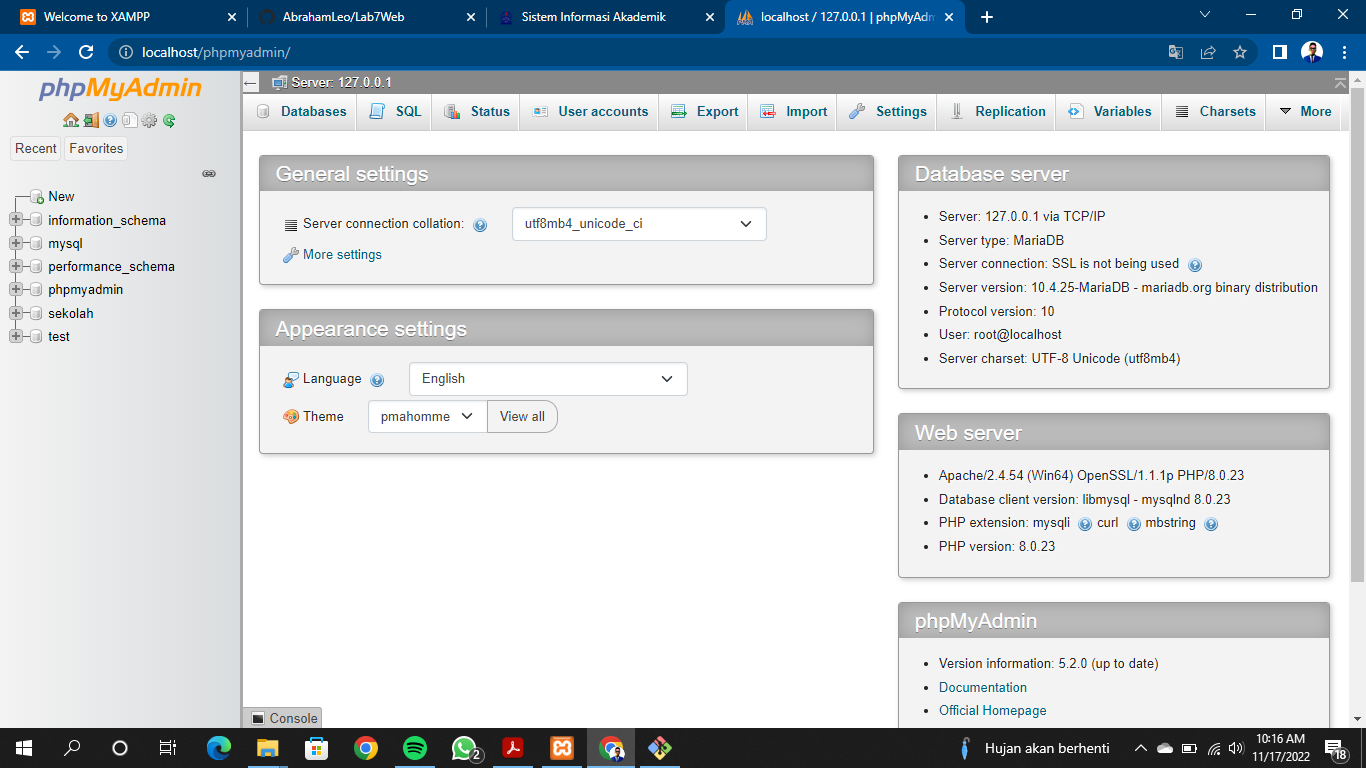This screenshot has height=768, width=1366.
Task: Click the help icon after mysqli extension
Action: pos(1085,524)
